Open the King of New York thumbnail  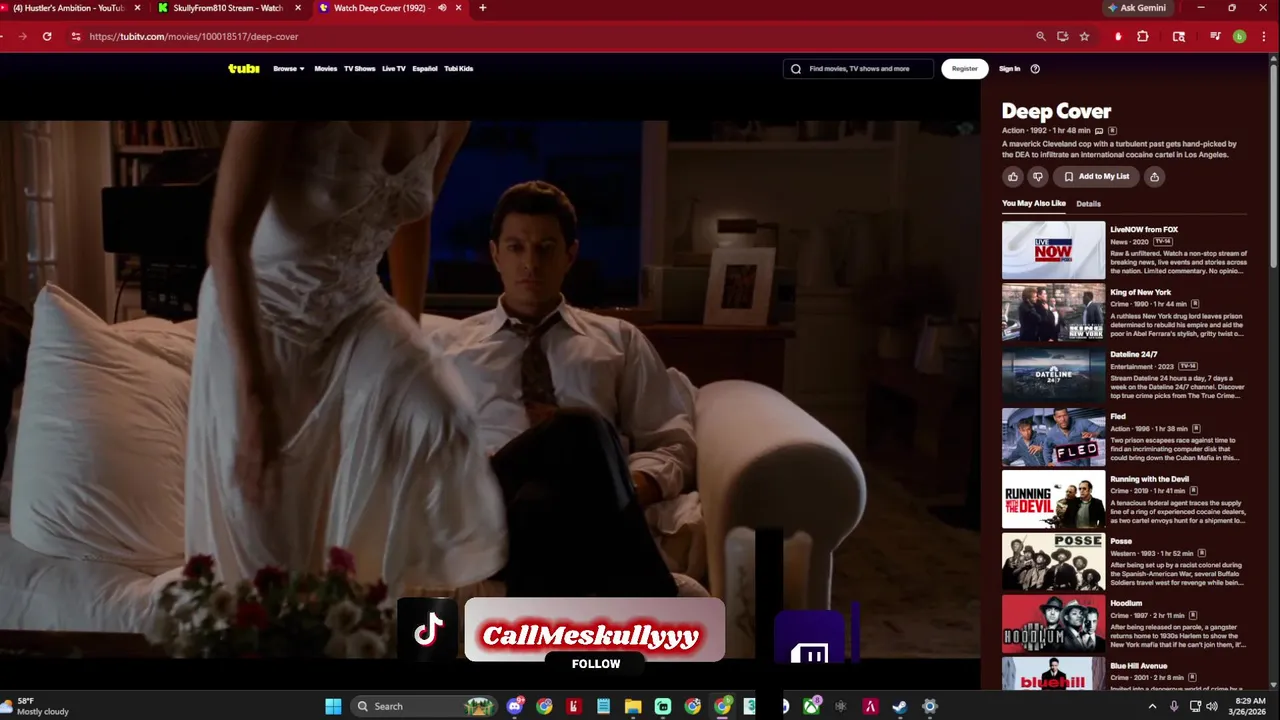[1053, 312]
